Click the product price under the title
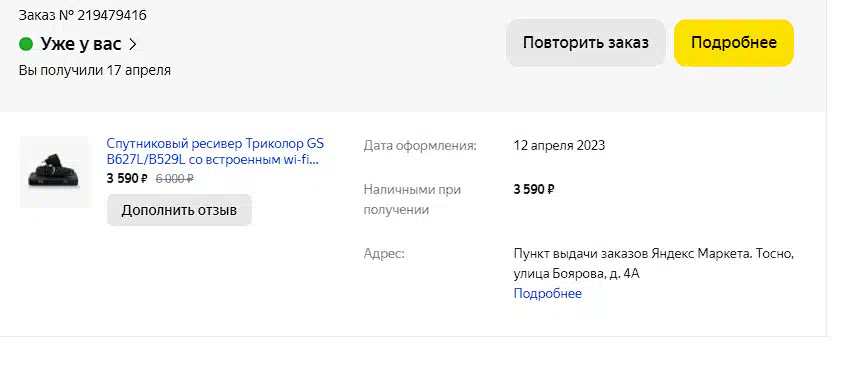 tap(127, 178)
